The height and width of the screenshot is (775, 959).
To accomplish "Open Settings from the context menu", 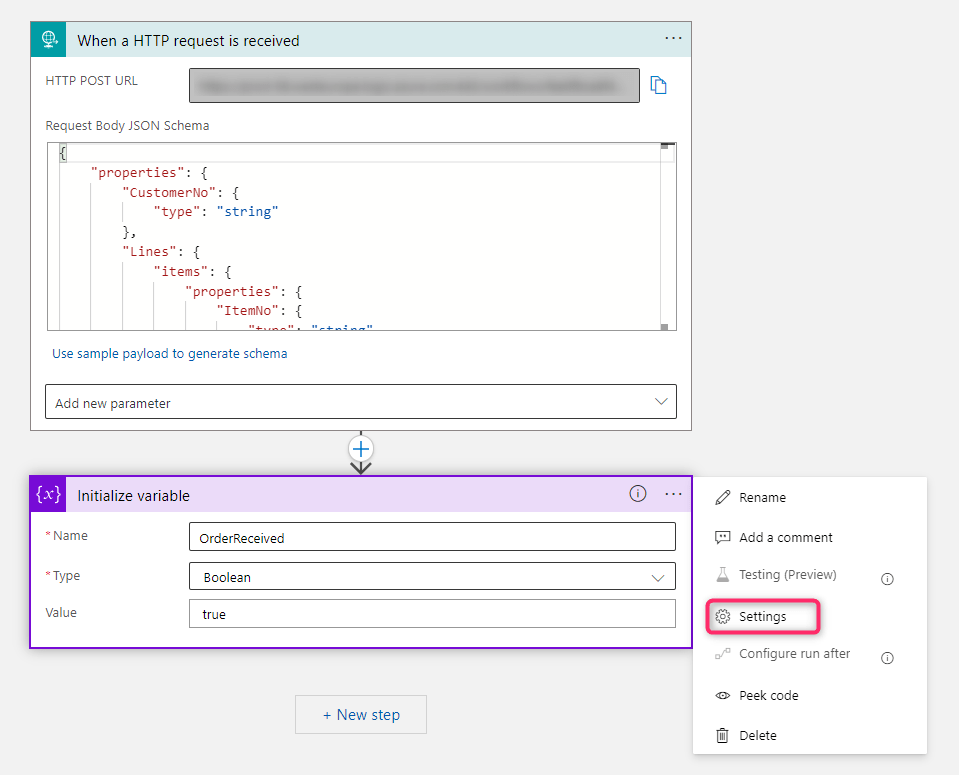I will [x=763, y=617].
